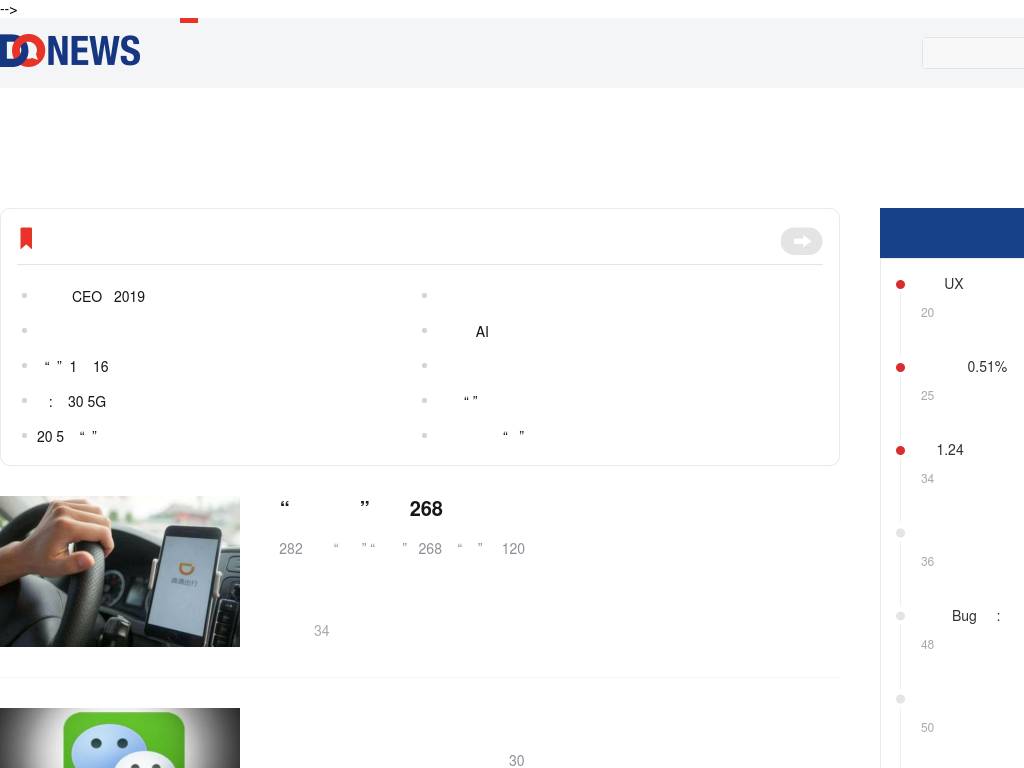
Task: Open the WeChat logo article thumbnail
Action: coord(120,738)
